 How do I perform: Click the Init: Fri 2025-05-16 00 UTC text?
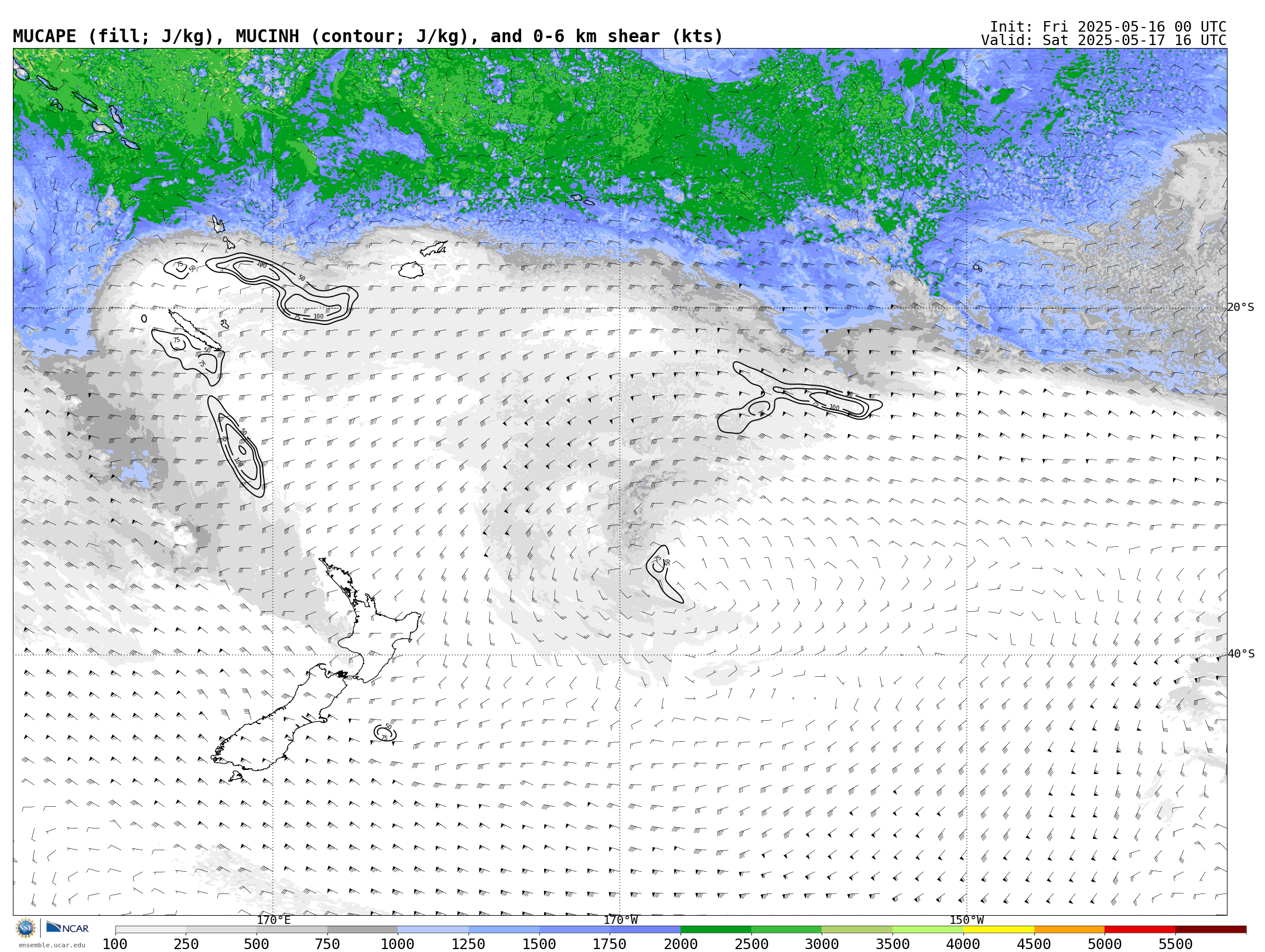1108,27
